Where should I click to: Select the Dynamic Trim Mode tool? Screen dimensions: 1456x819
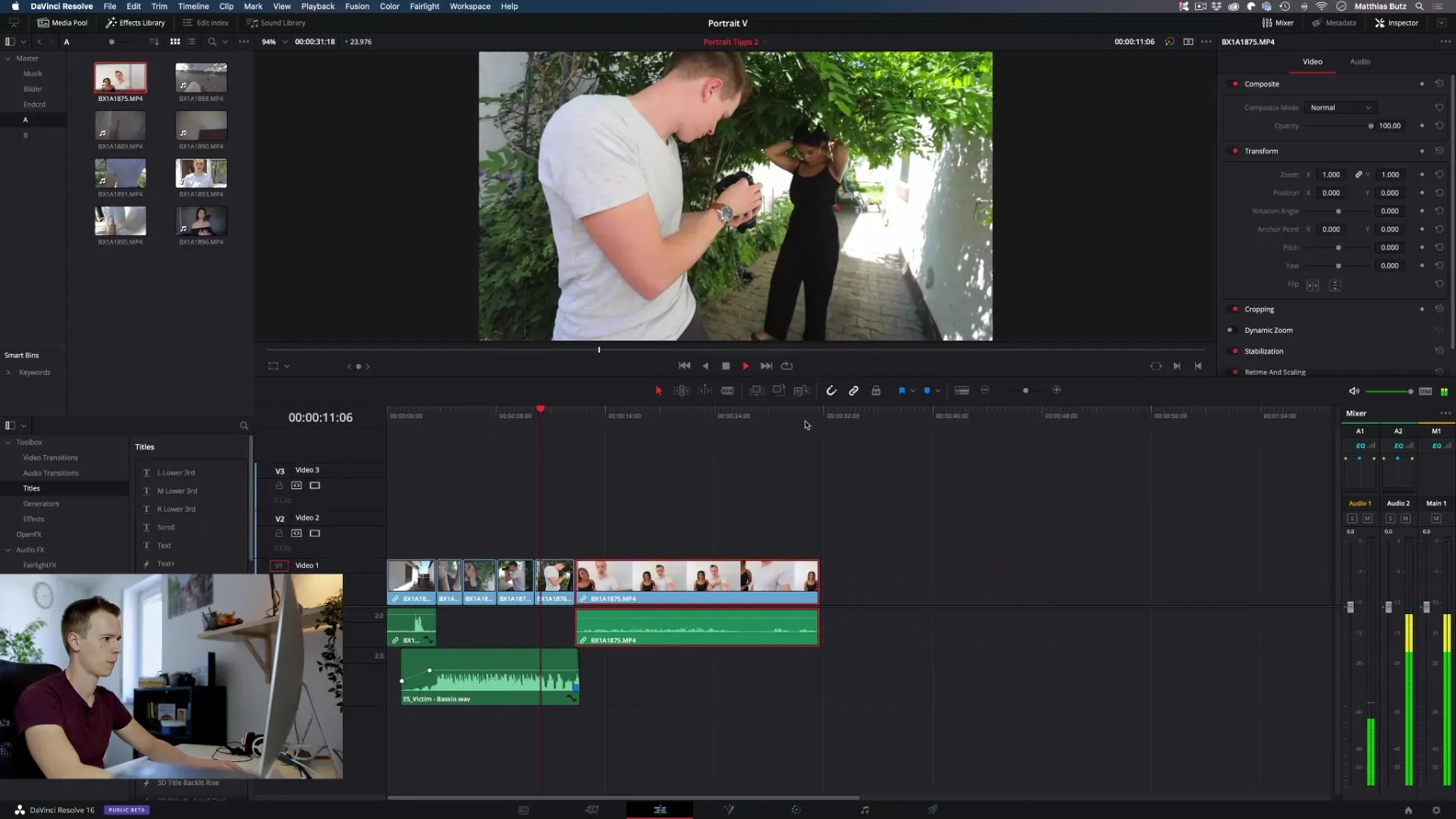[x=704, y=391]
